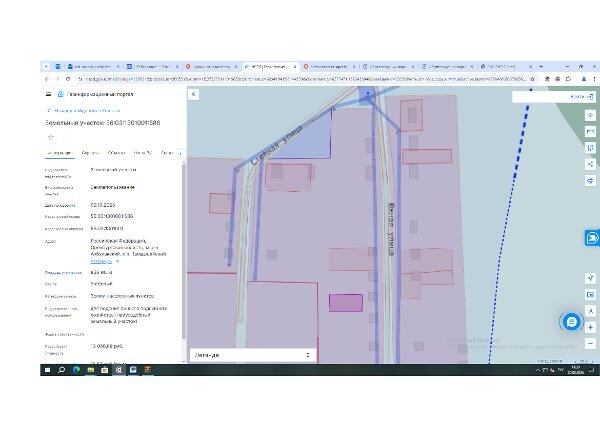
Task: Zoom out the map with the minus button
Action: coord(590,344)
